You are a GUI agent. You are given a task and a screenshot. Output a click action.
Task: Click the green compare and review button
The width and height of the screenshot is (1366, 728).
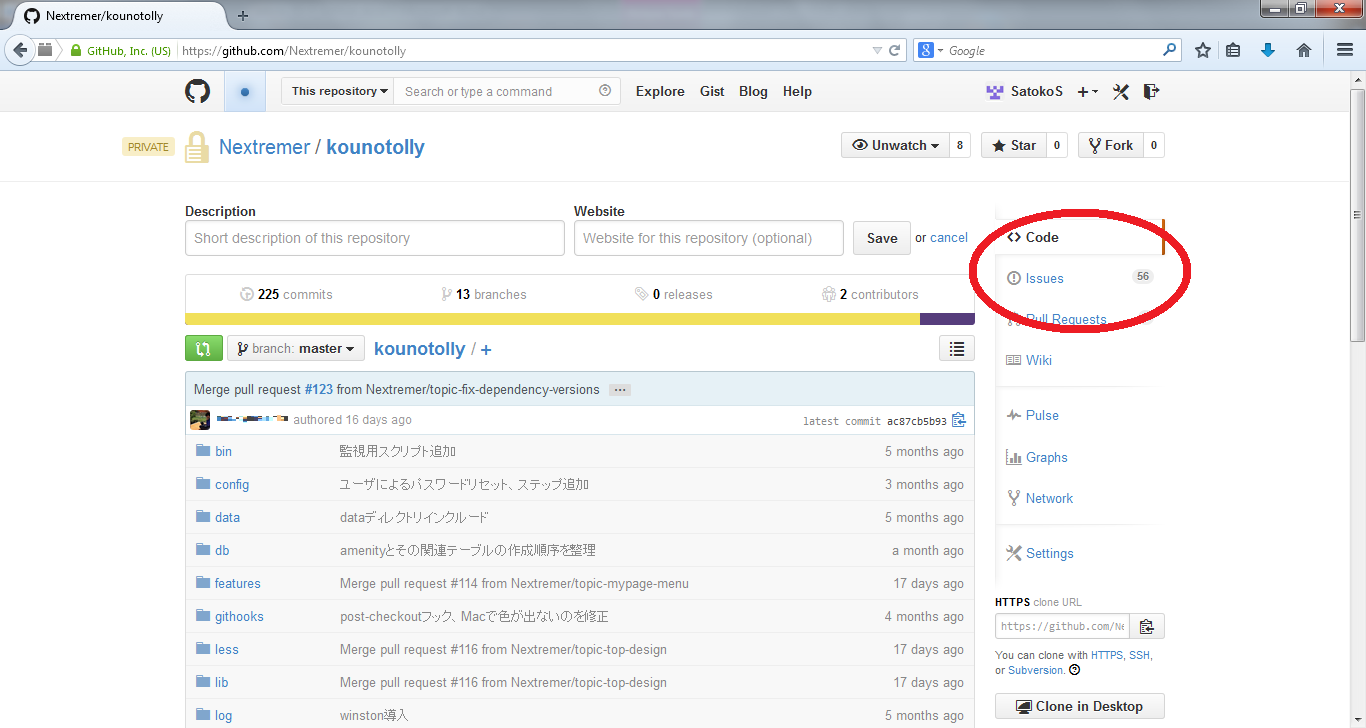point(203,348)
